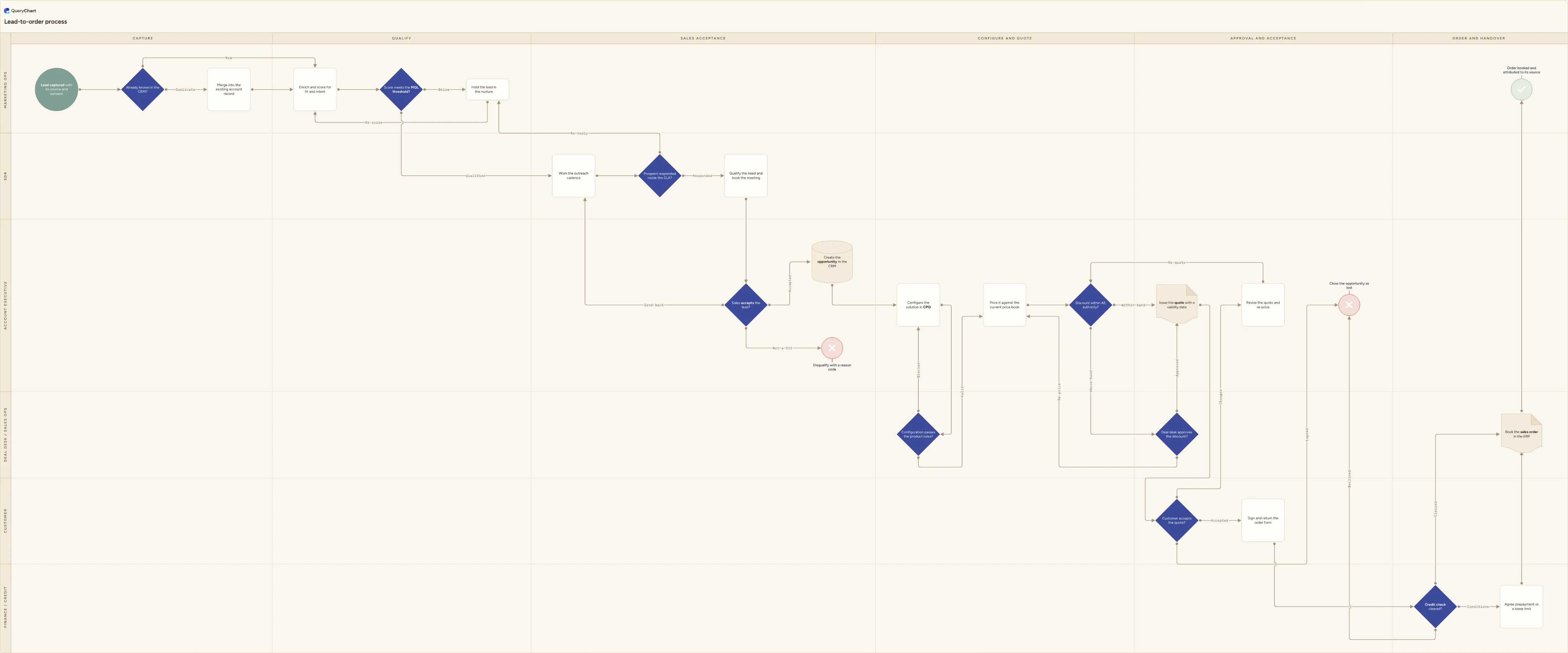
Task: Select the Customer accepts the quote? diamond
Action: [1177, 520]
